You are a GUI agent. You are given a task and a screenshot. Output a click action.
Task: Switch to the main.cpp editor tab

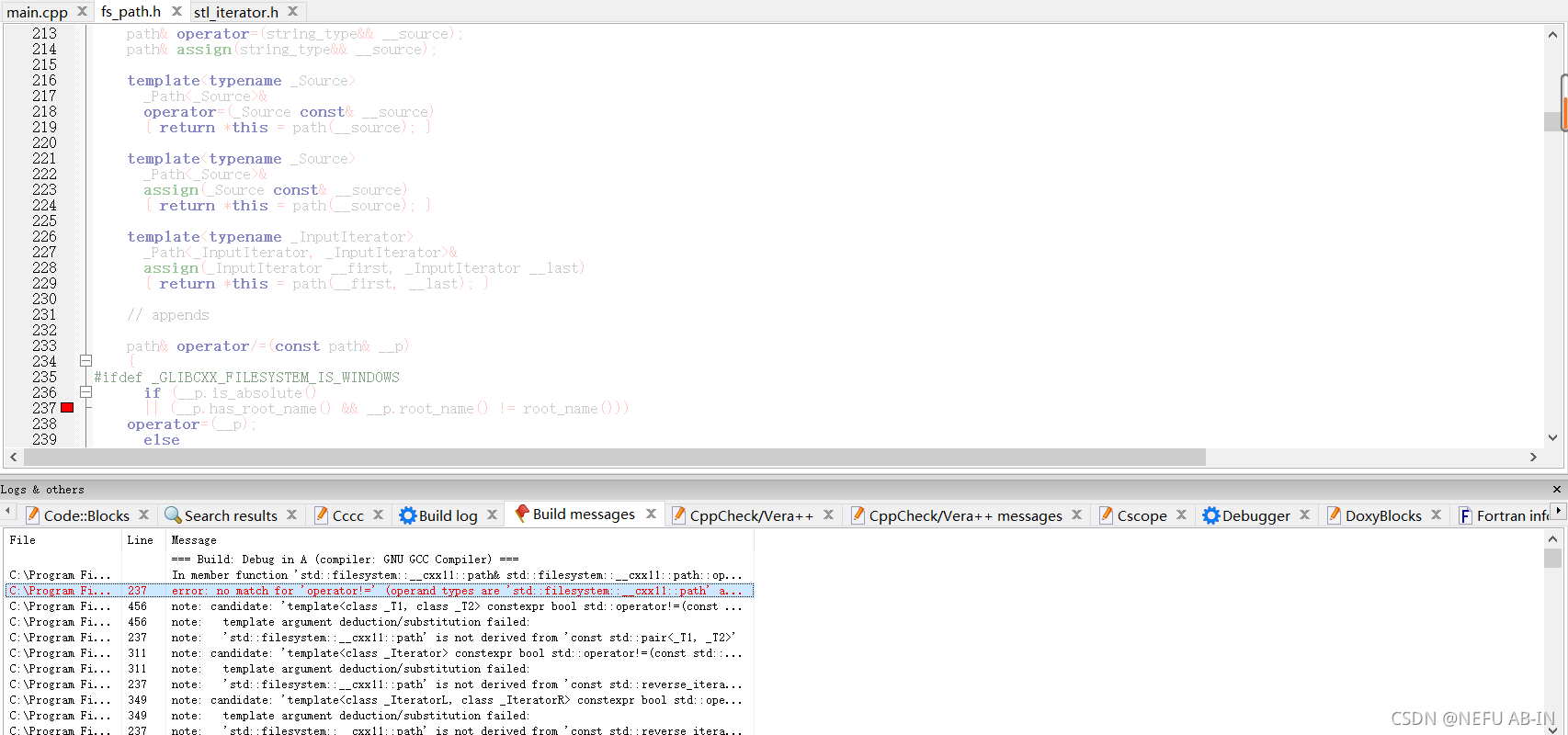tap(37, 12)
